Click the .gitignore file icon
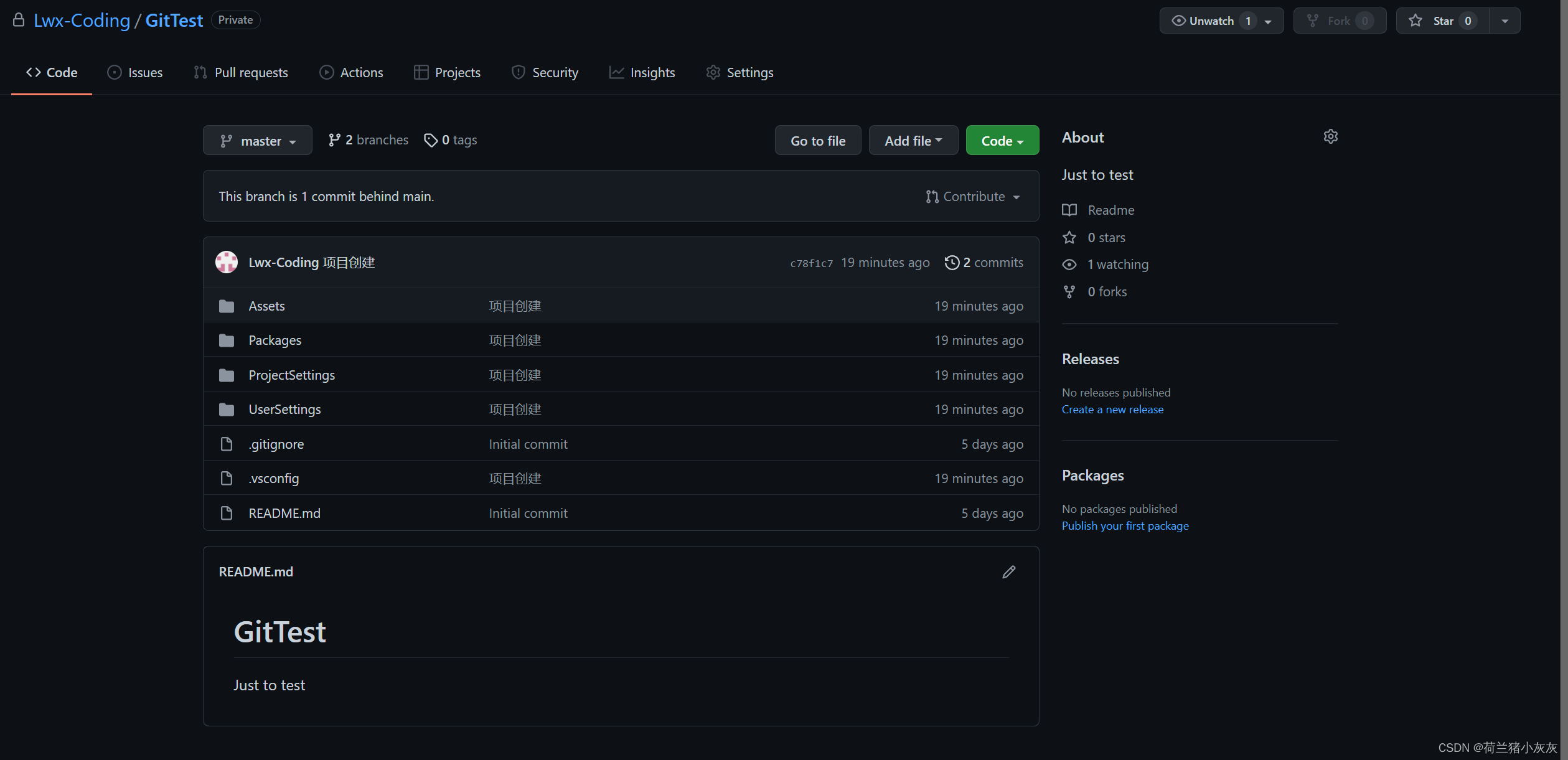 click(x=227, y=444)
